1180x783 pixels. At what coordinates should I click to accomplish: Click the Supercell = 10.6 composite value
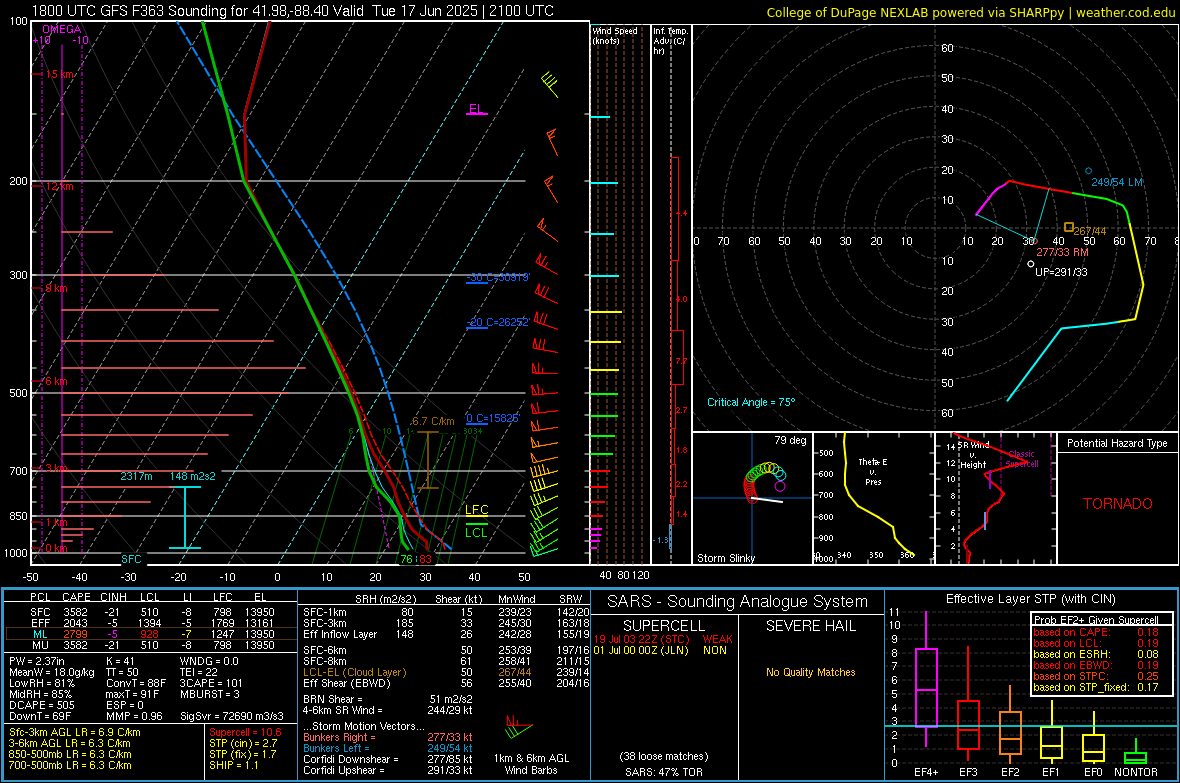pyautogui.click(x=245, y=732)
